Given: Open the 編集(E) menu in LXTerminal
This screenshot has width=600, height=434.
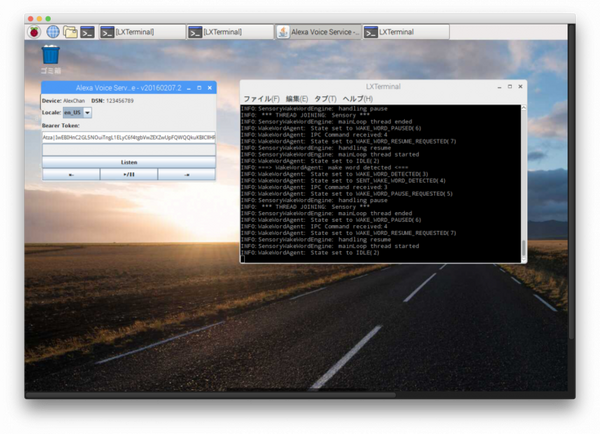Looking at the screenshot, I should click(297, 99).
